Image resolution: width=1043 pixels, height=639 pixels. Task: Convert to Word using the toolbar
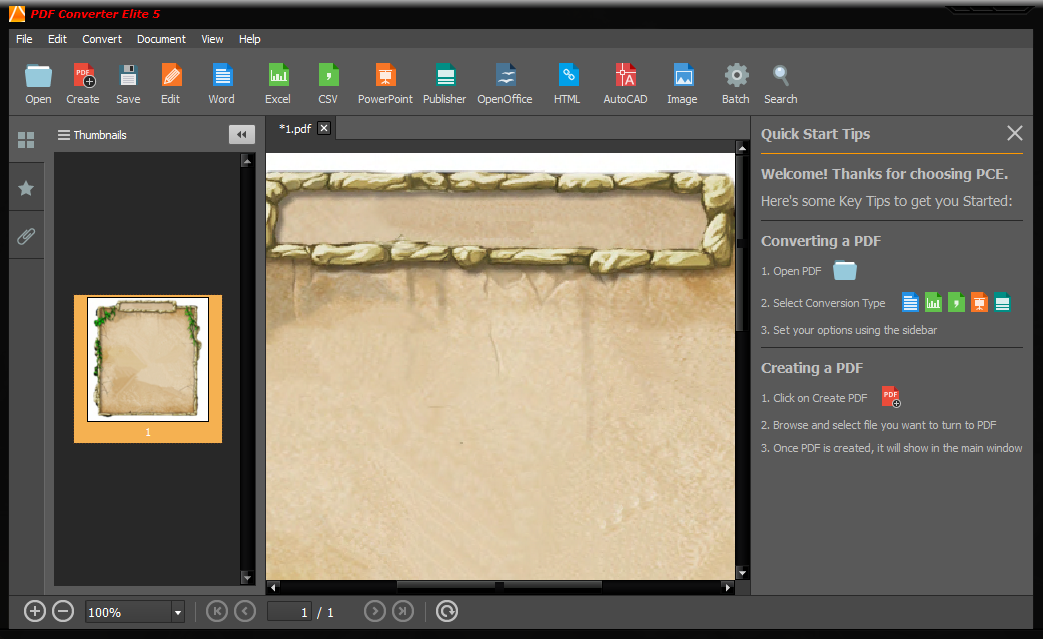pyautogui.click(x=222, y=84)
